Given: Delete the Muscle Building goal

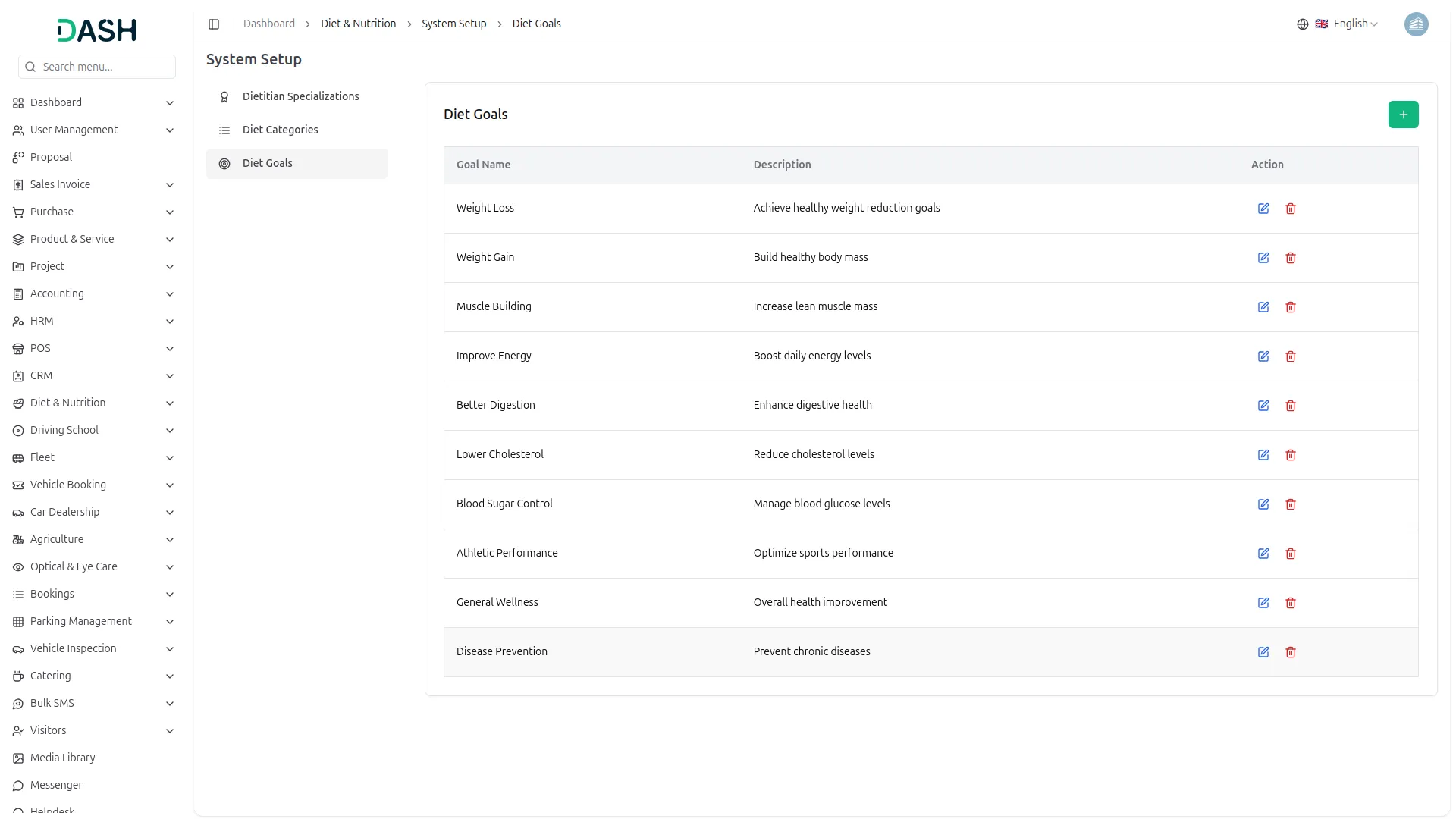Looking at the screenshot, I should [1291, 307].
